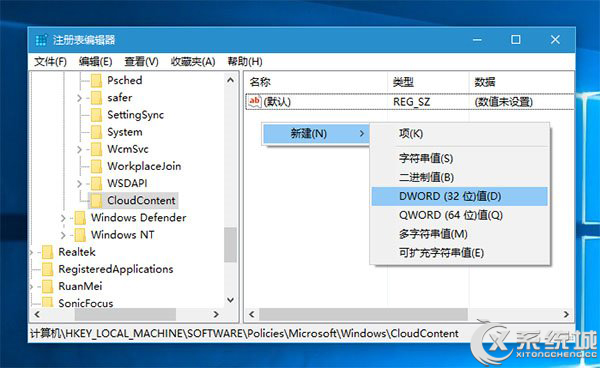600x368 pixels.
Task: Click the 名称 column header
Action: pos(316,82)
